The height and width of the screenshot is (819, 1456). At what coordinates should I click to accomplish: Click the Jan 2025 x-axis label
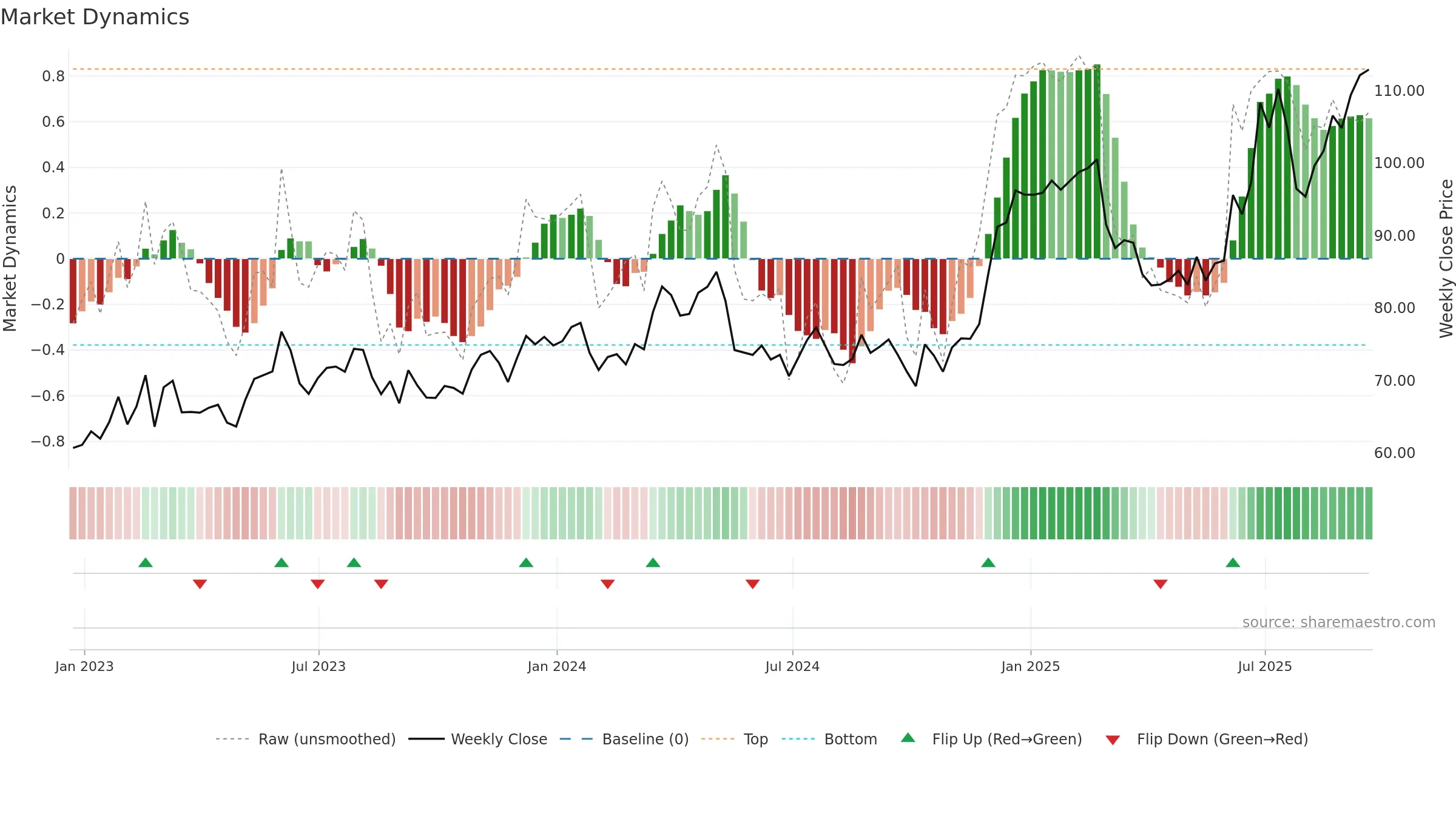click(1031, 666)
